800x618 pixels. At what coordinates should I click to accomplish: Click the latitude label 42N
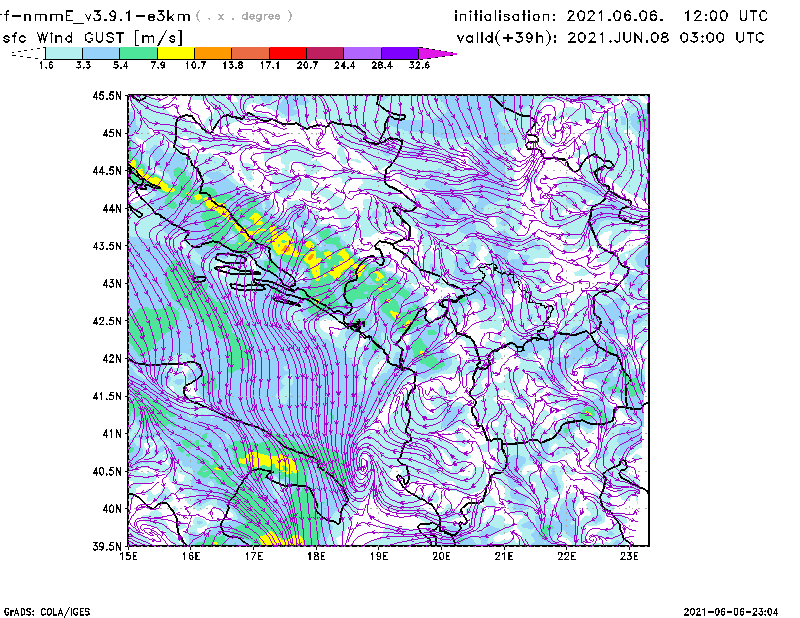click(x=112, y=359)
